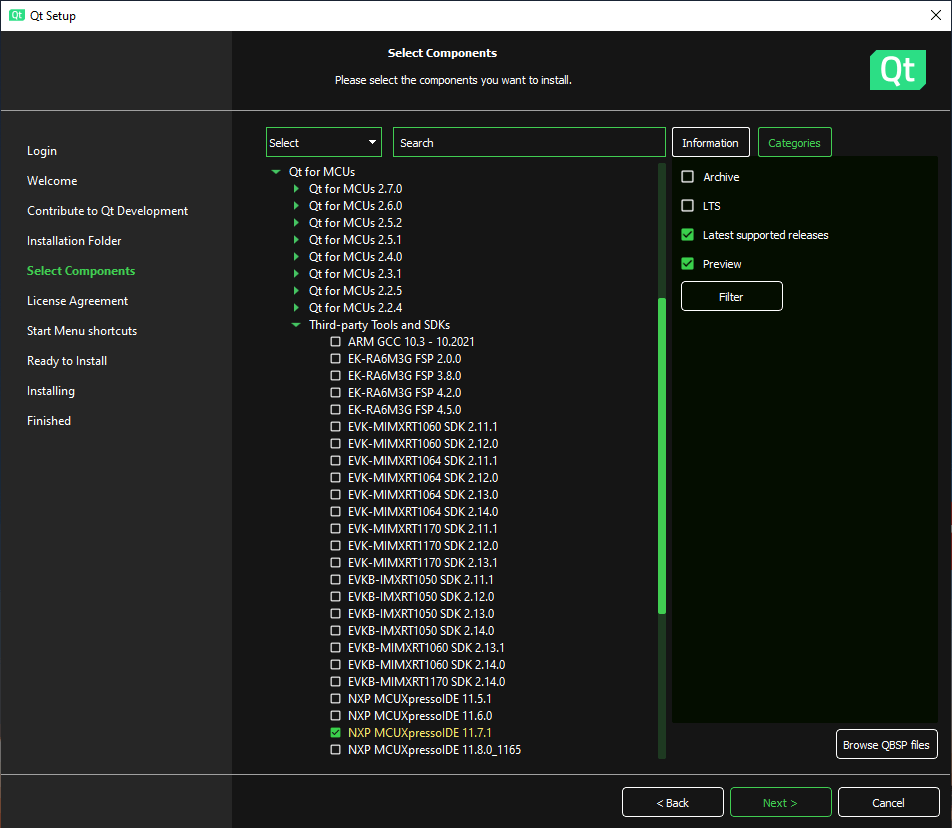Switch to the Information tab
The width and height of the screenshot is (952, 828).
point(710,143)
